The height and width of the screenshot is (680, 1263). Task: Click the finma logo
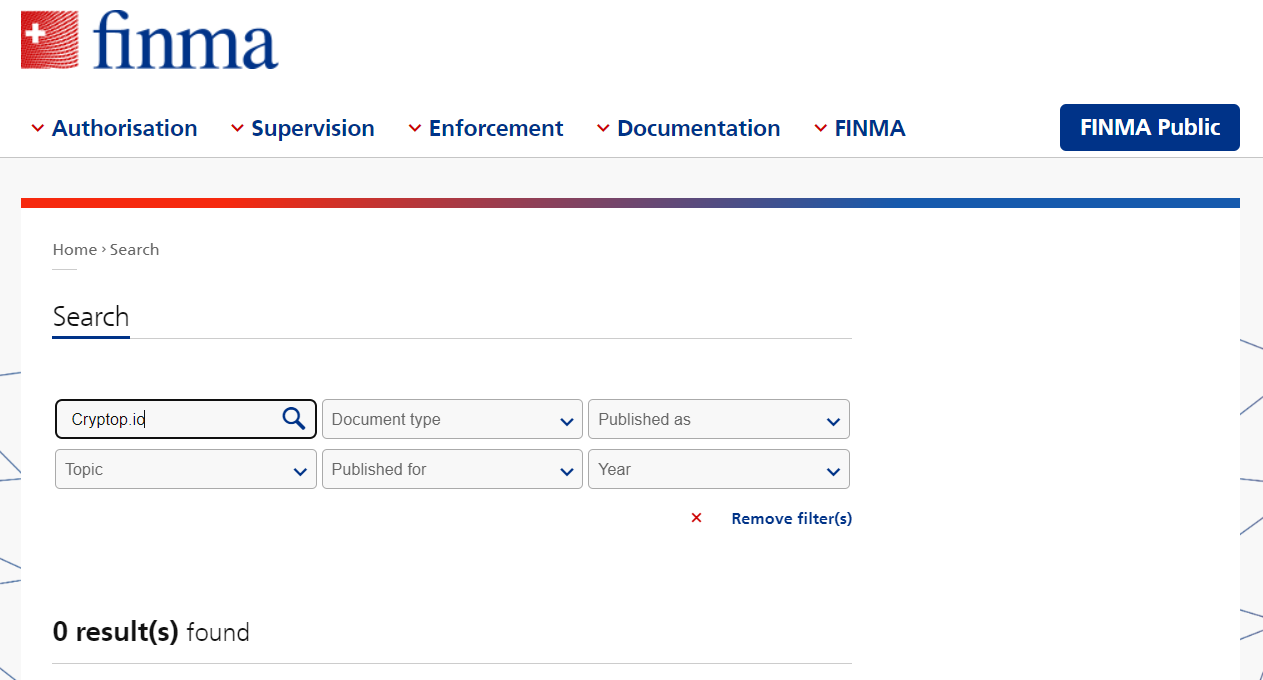(x=150, y=40)
